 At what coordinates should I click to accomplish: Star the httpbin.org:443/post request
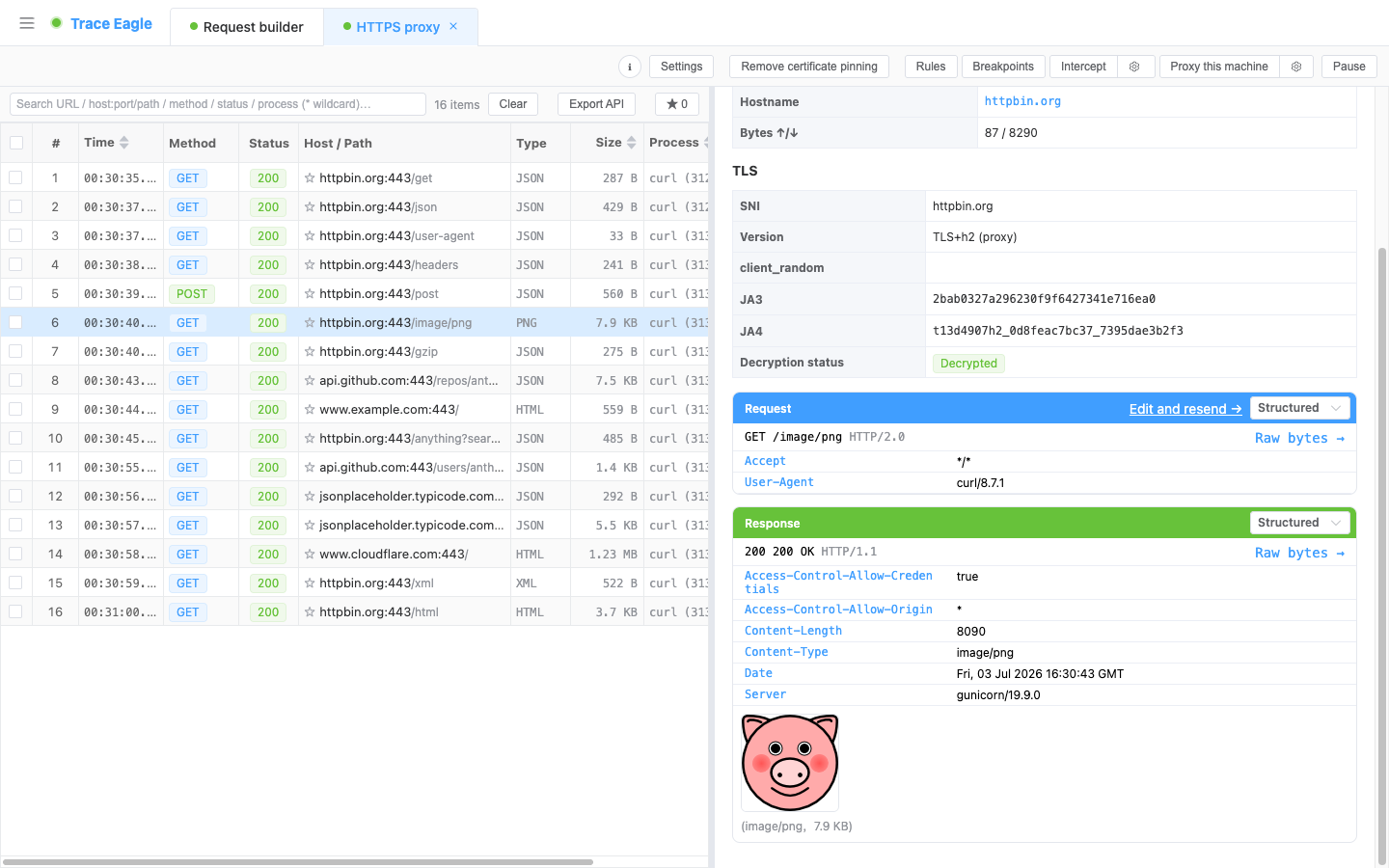pyautogui.click(x=310, y=293)
